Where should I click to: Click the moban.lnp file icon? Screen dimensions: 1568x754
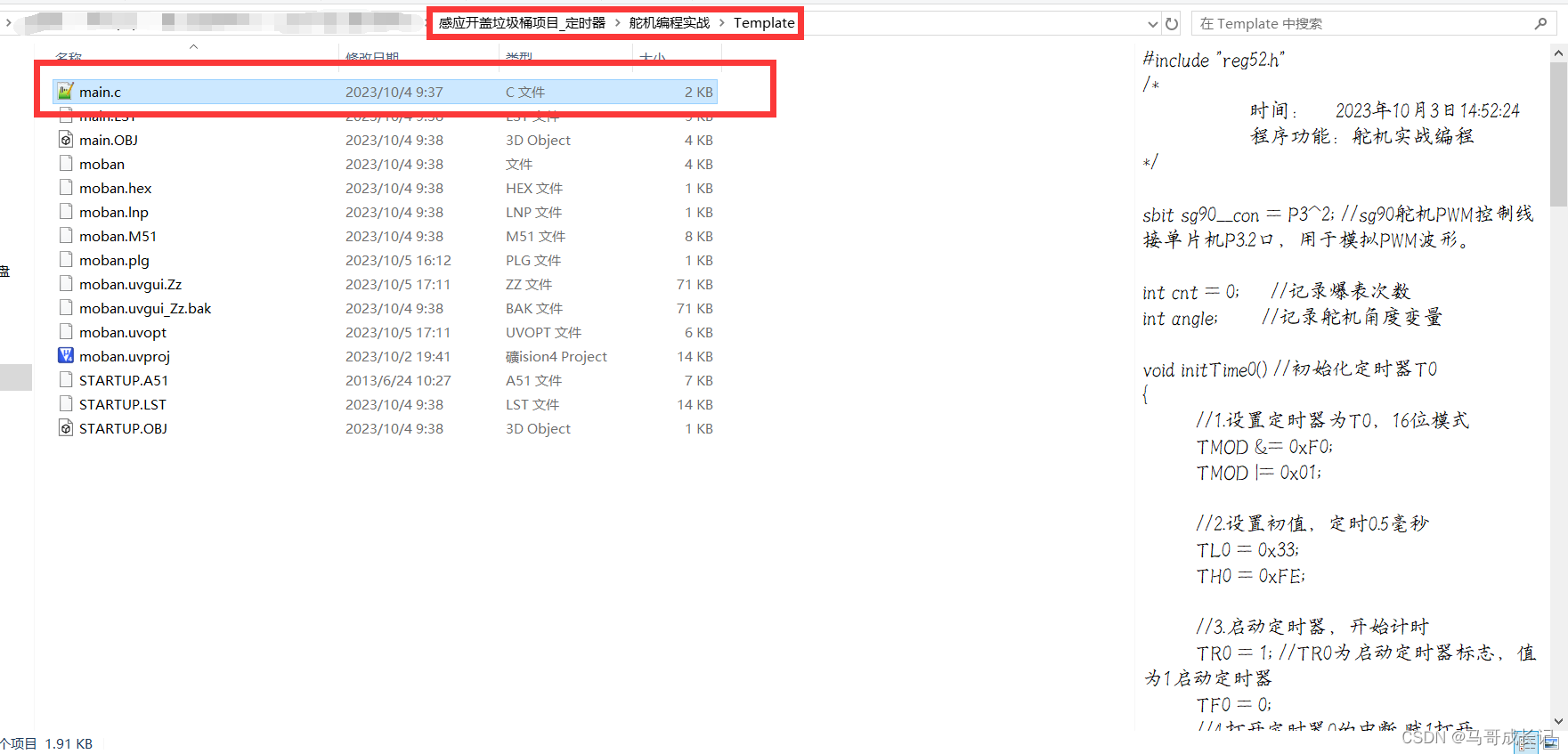coord(65,211)
